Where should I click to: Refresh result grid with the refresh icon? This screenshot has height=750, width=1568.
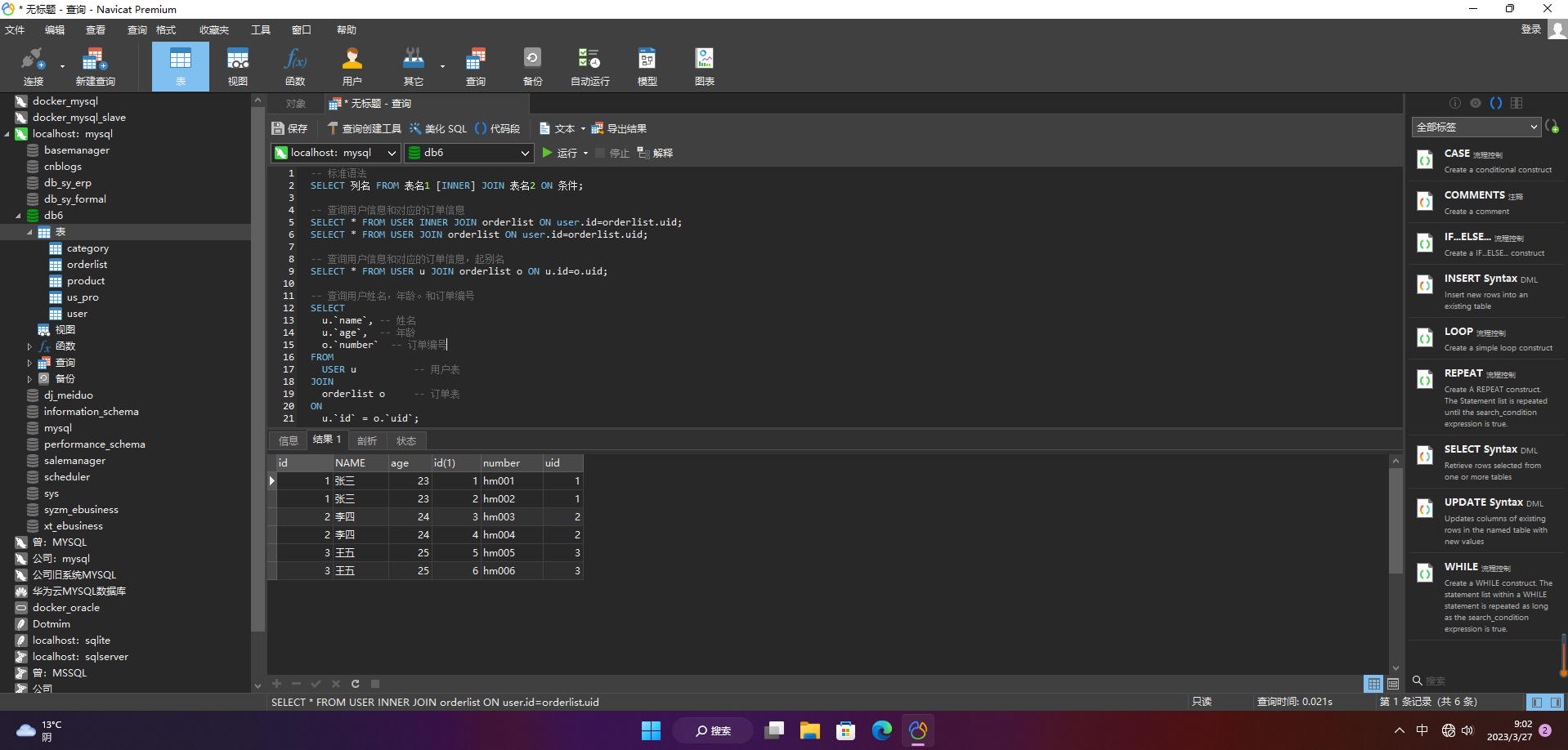356,684
